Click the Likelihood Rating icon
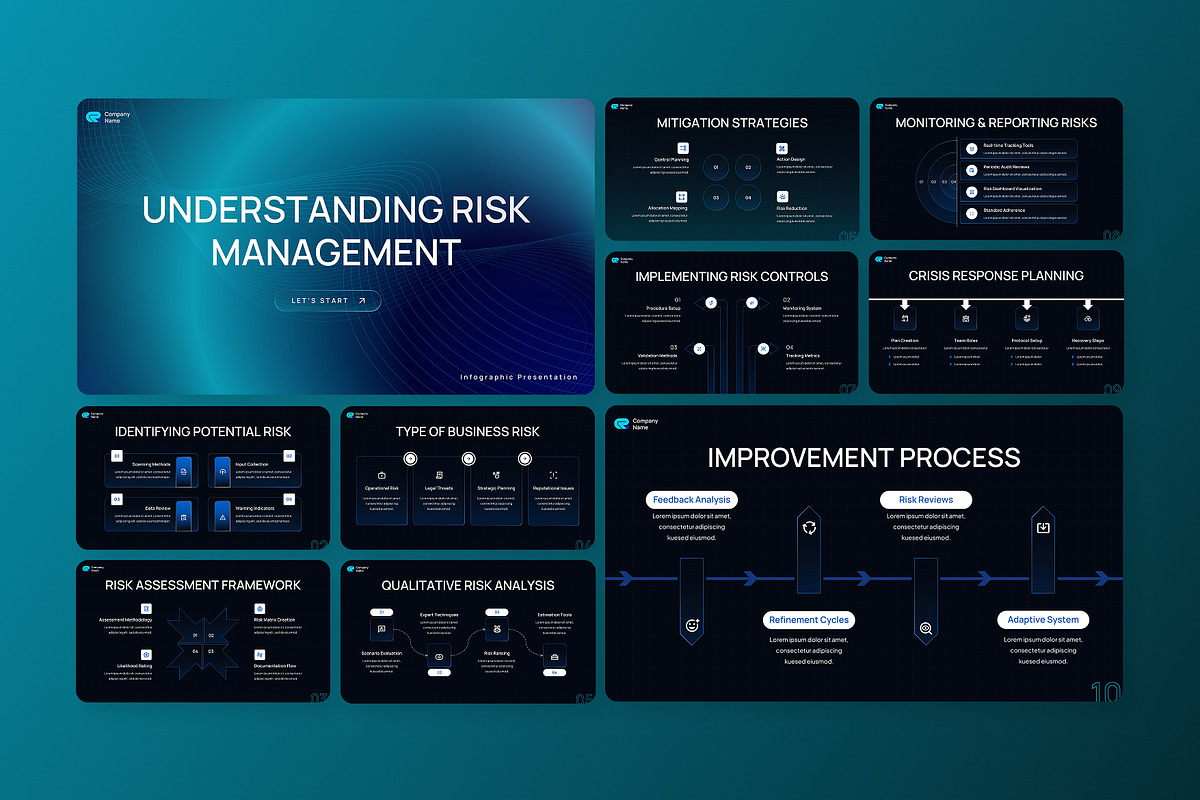This screenshot has height=800, width=1200. click(x=146, y=654)
